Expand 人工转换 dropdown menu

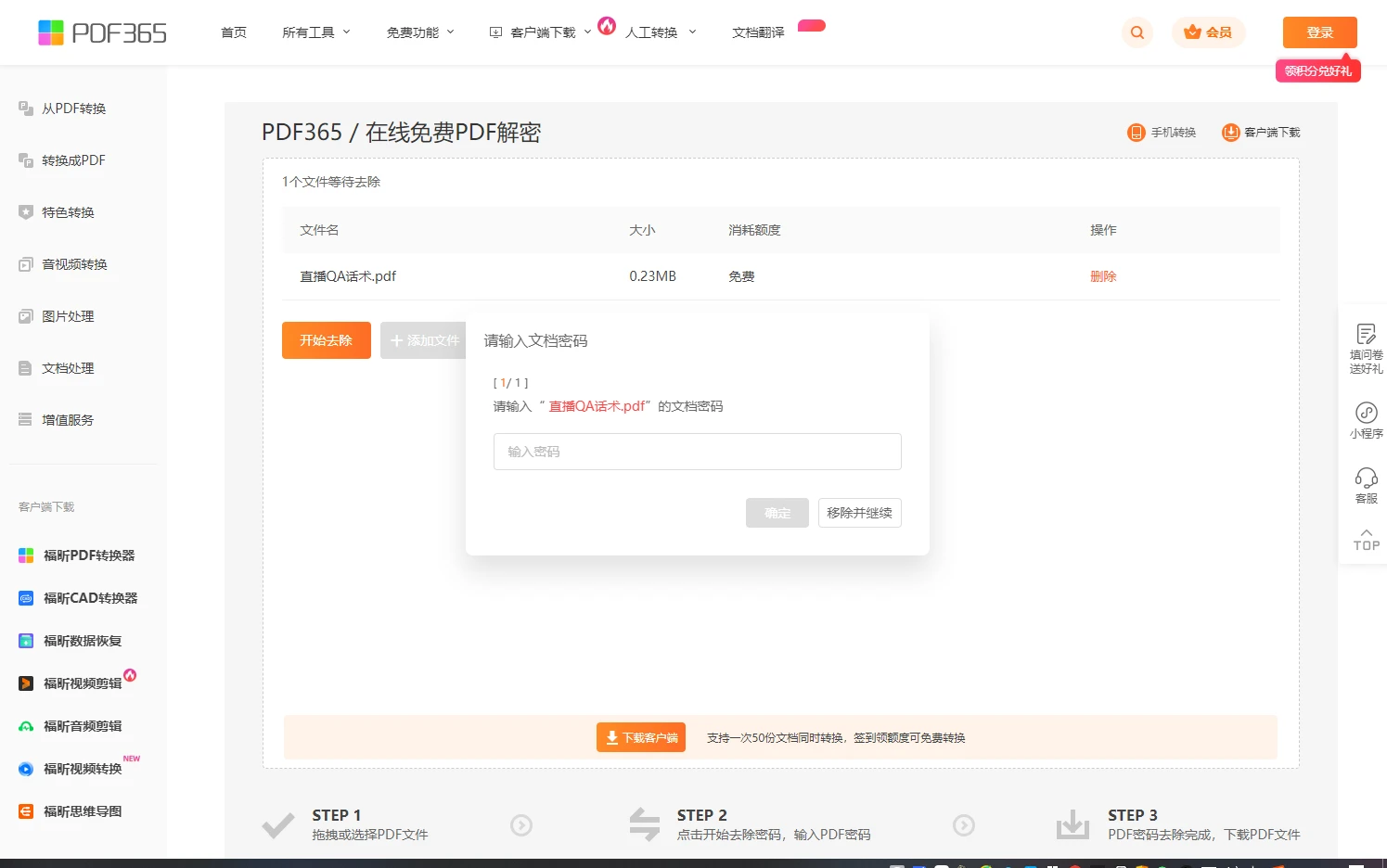coord(660,32)
